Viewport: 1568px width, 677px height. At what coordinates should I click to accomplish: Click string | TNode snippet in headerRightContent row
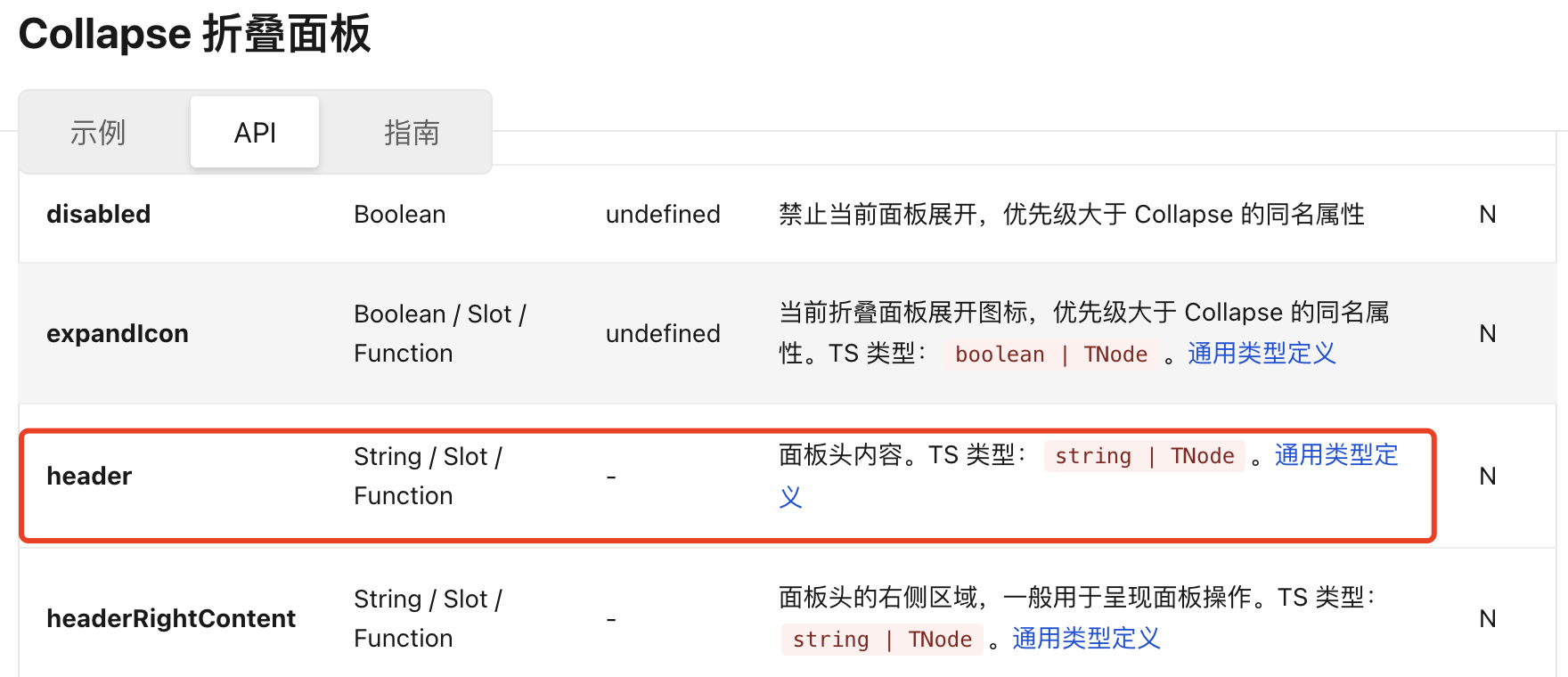click(882, 639)
